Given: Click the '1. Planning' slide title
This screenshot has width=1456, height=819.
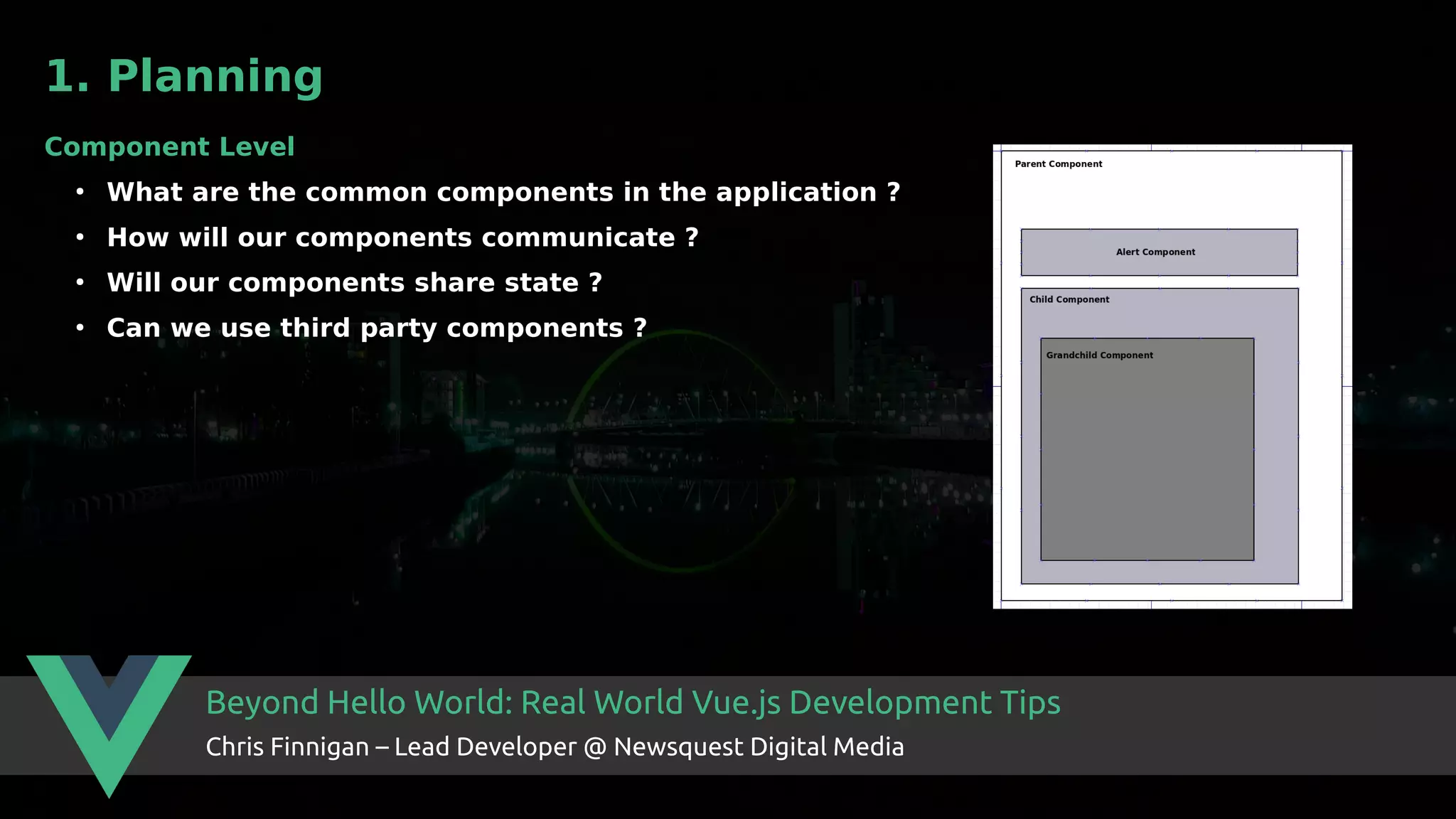Looking at the screenshot, I should click(x=184, y=75).
